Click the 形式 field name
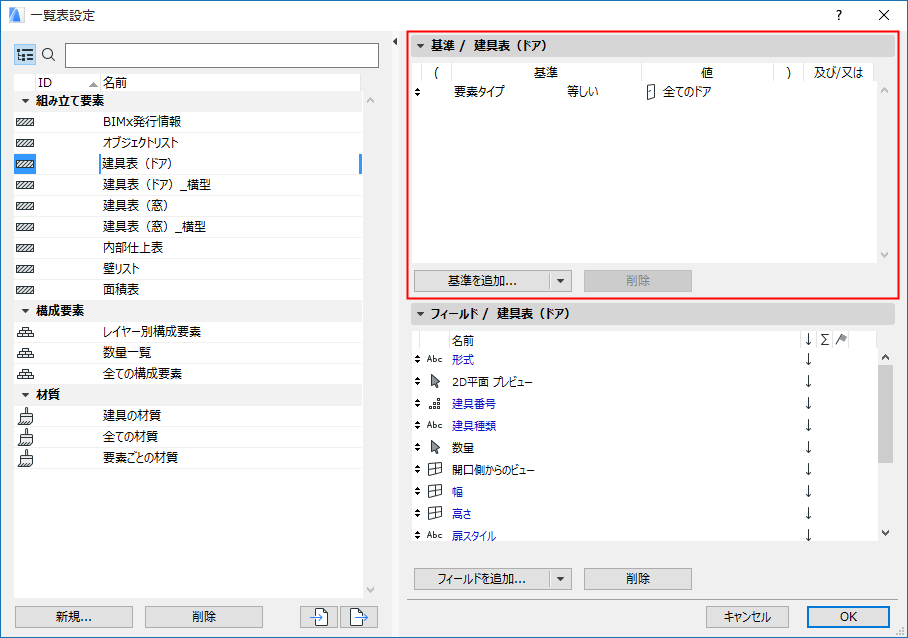Screen dimensions: 908x638 click(463, 360)
